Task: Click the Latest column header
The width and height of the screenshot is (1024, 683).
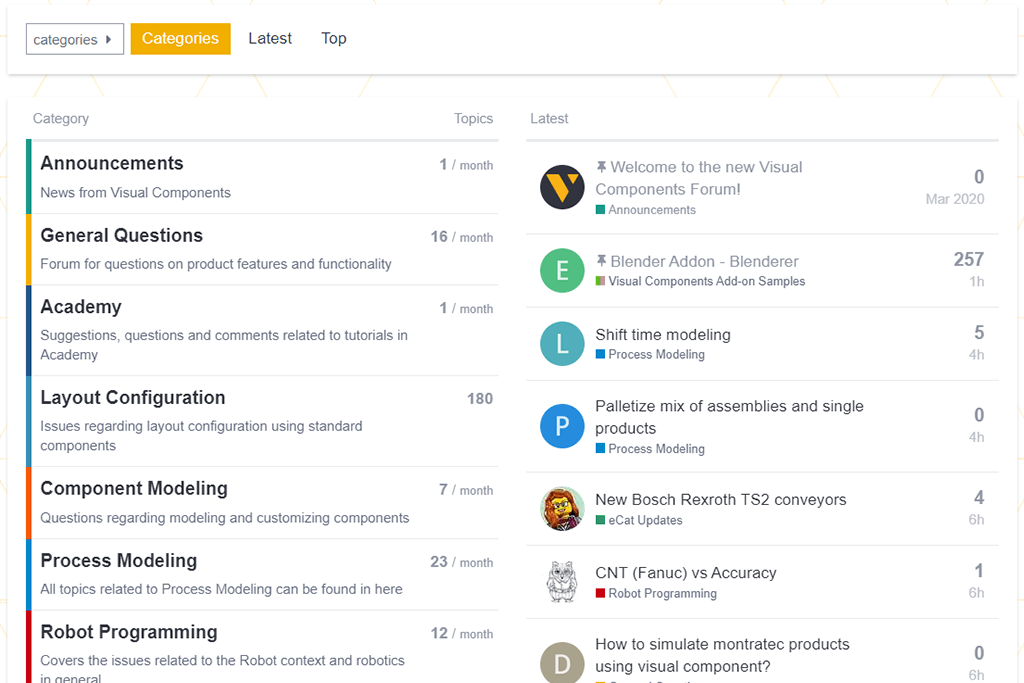Action: point(549,118)
